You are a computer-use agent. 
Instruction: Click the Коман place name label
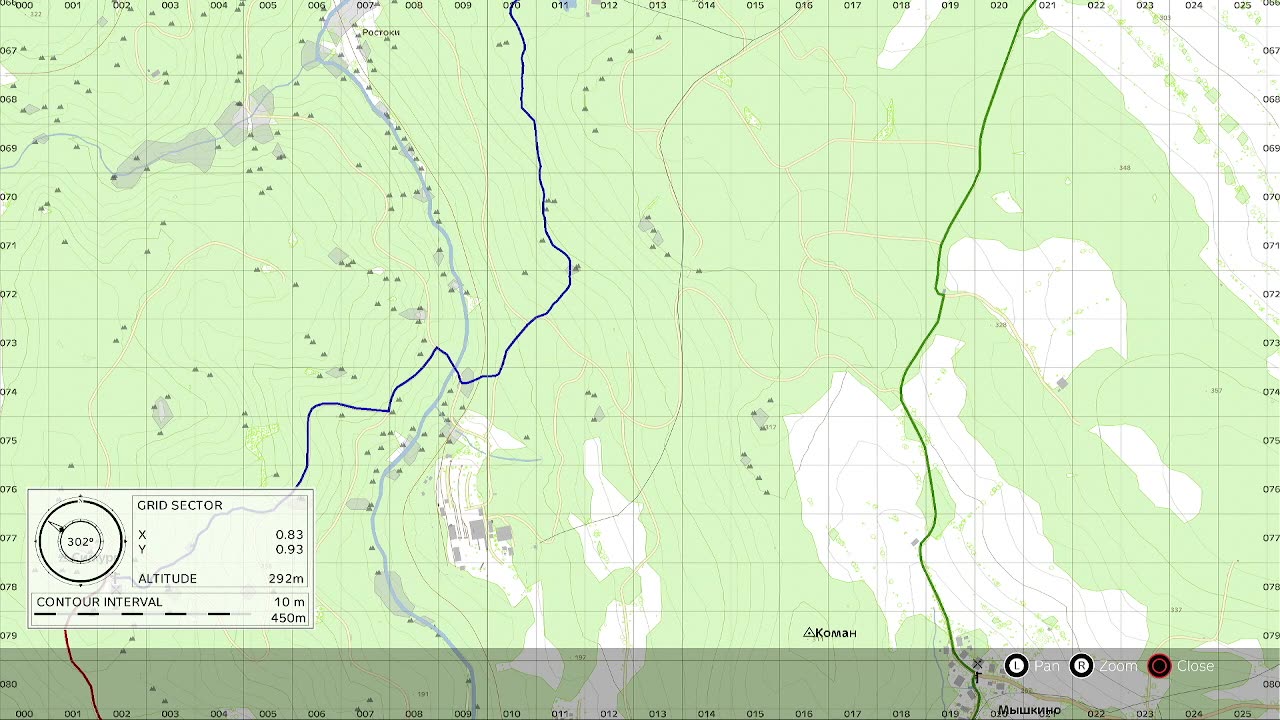point(836,633)
